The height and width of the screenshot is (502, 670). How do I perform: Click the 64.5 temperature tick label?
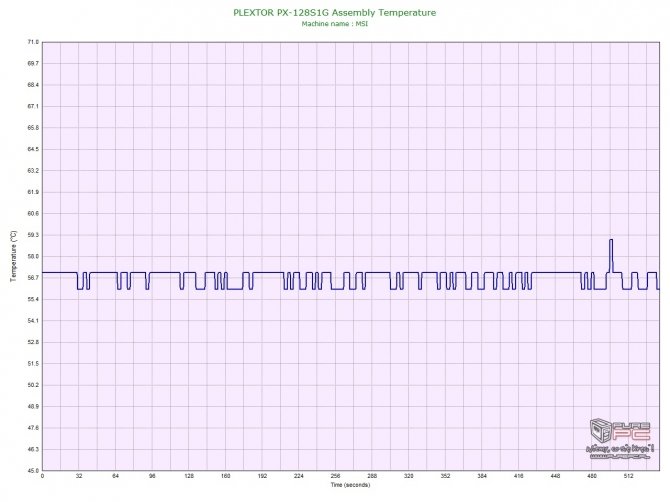point(33,149)
